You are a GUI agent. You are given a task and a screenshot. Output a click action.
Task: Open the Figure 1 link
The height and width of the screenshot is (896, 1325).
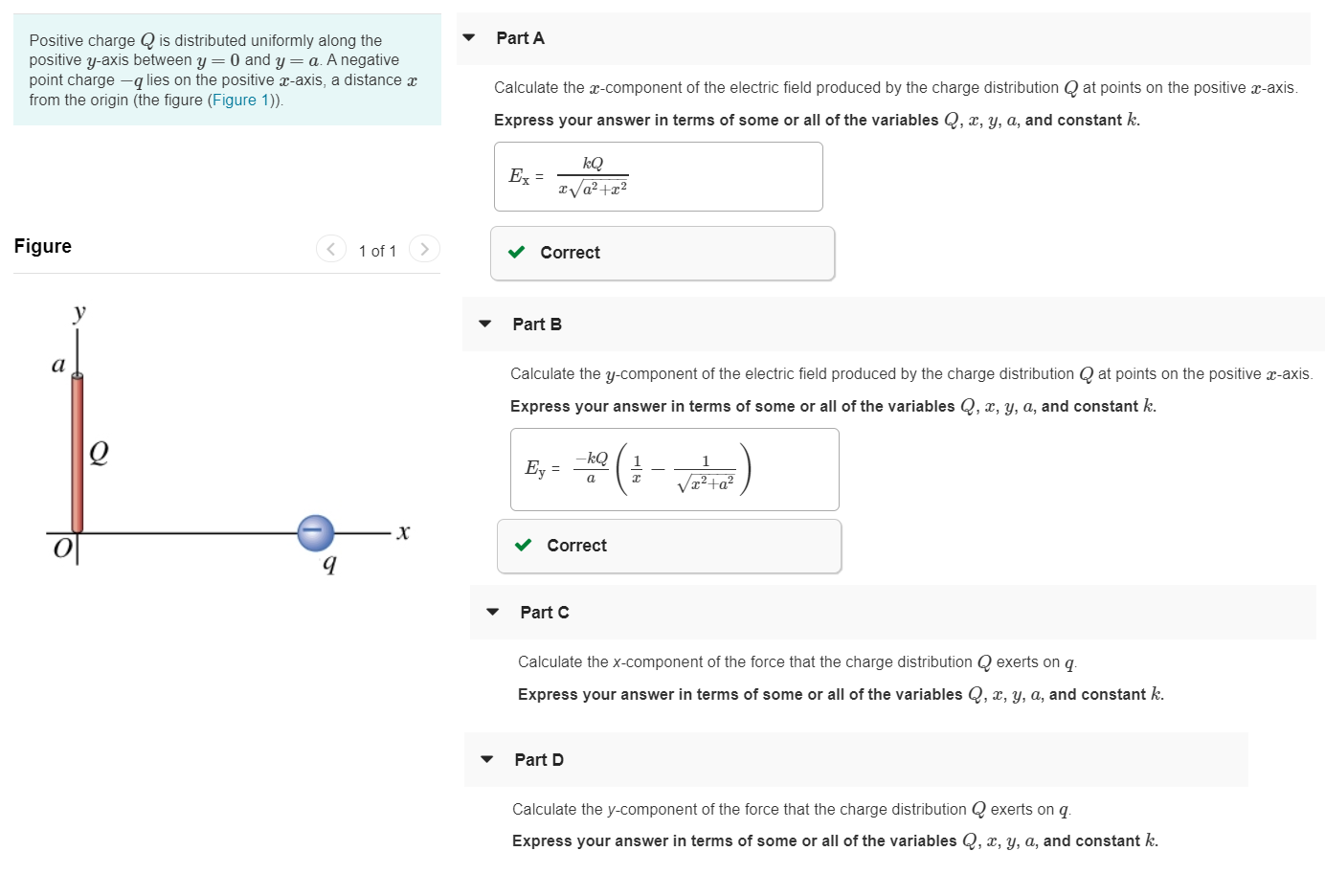click(x=243, y=100)
